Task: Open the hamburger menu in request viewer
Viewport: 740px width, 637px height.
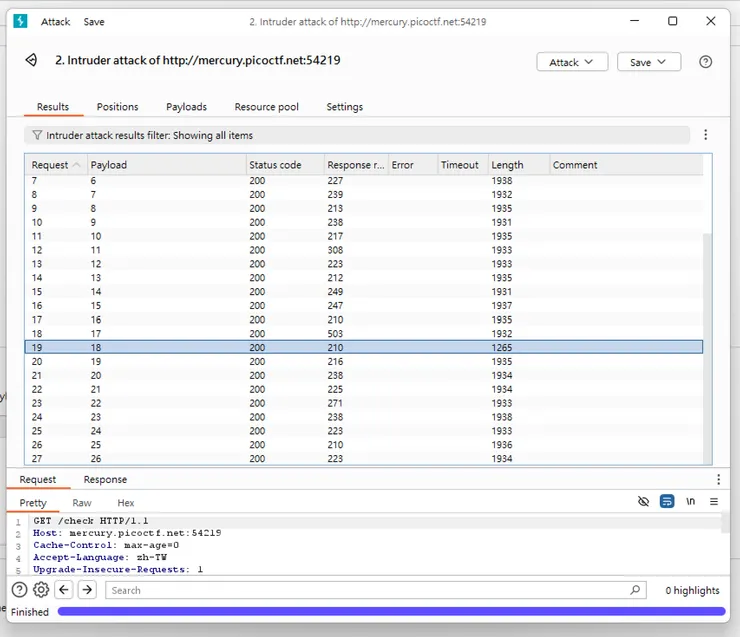Action: click(x=713, y=502)
